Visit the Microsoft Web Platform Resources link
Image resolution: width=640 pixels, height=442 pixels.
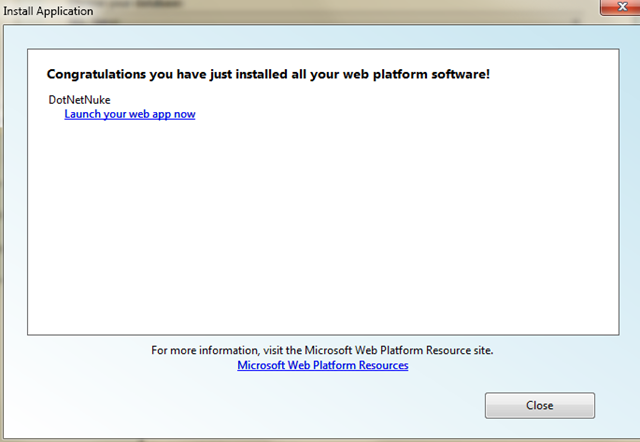click(322, 366)
